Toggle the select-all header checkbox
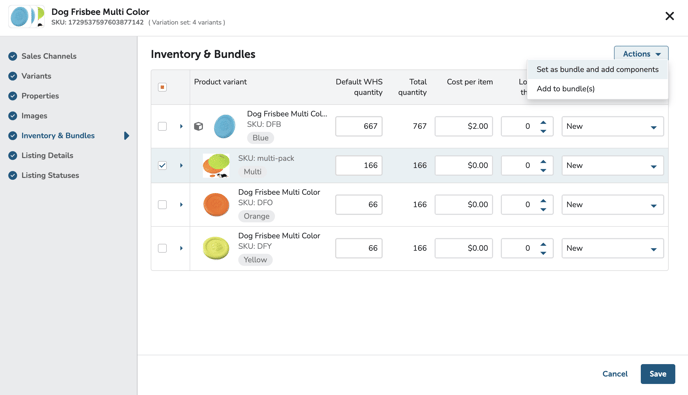This screenshot has height=395, width=688. [x=162, y=87]
